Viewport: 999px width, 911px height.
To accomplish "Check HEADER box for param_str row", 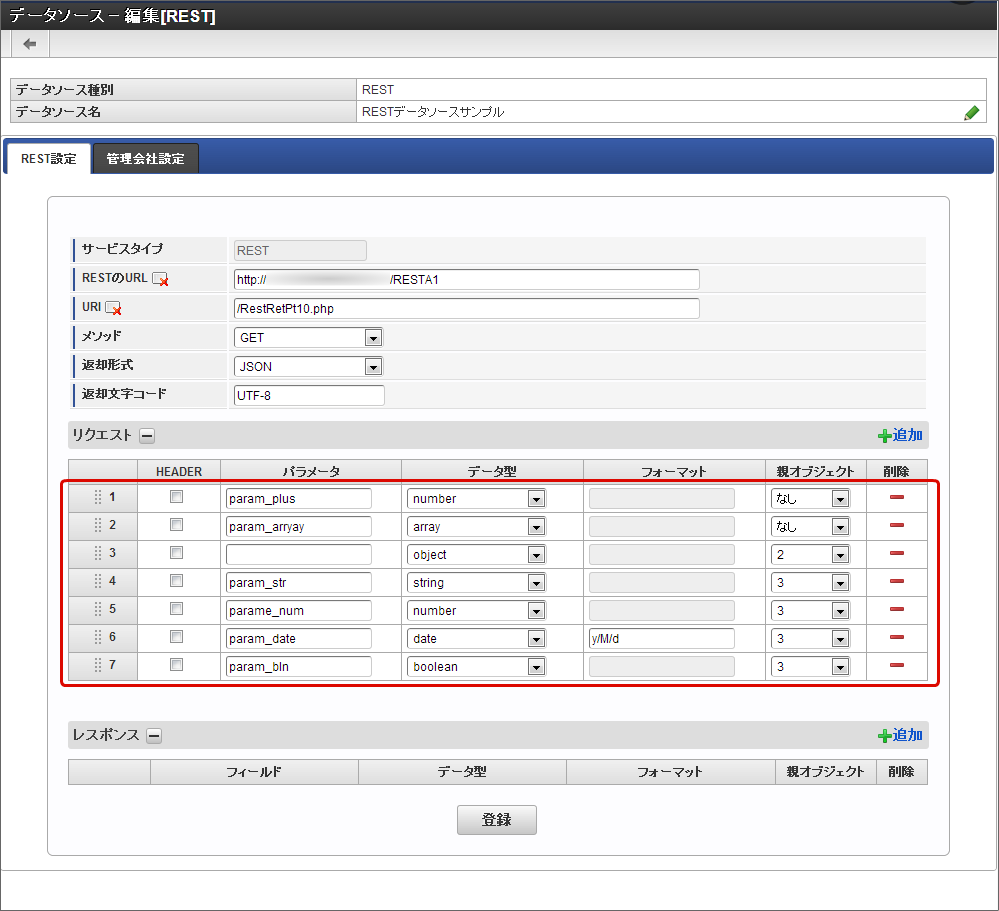I will pos(177,581).
